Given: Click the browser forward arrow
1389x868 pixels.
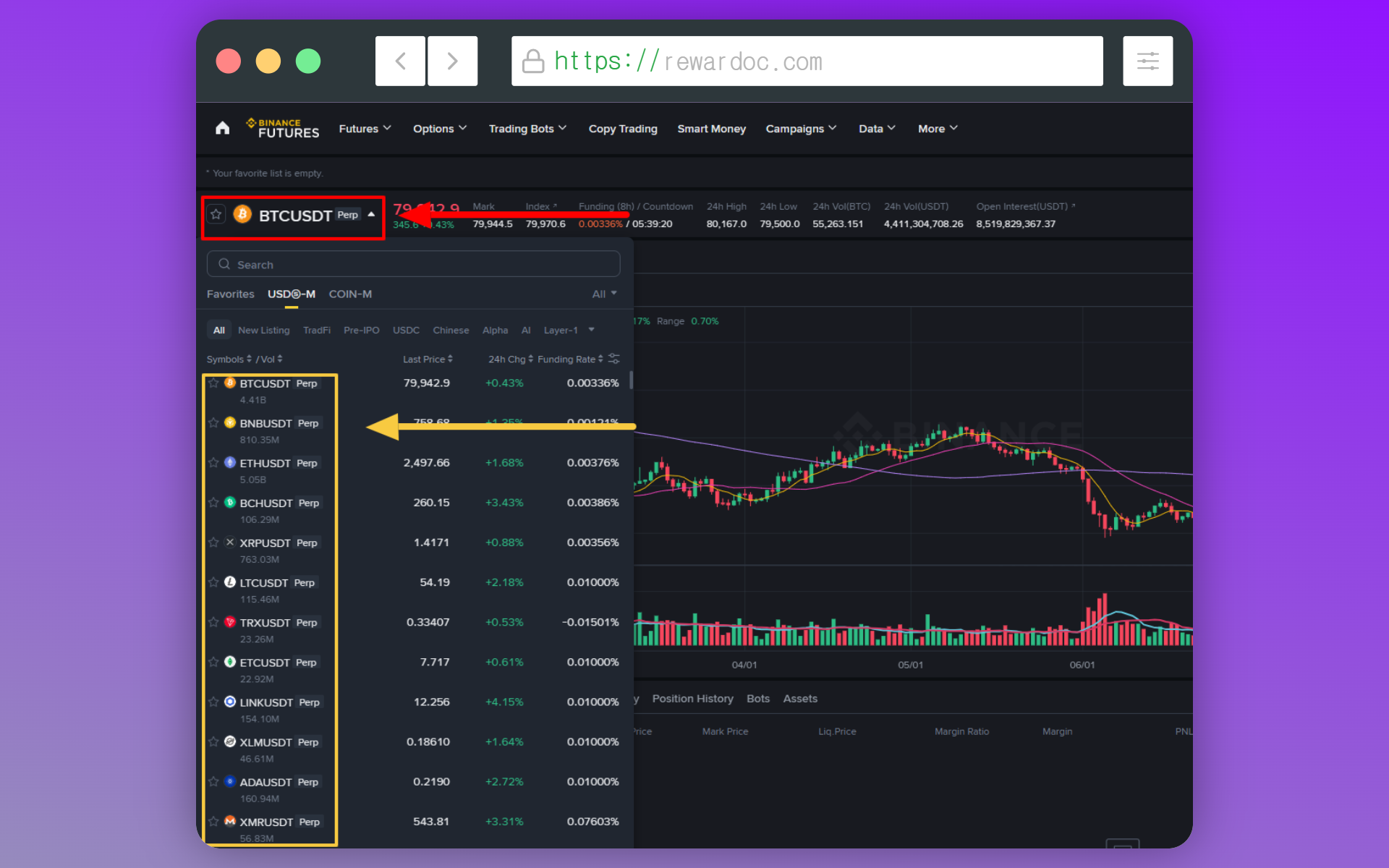Looking at the screenshot, I should (452, 61).
